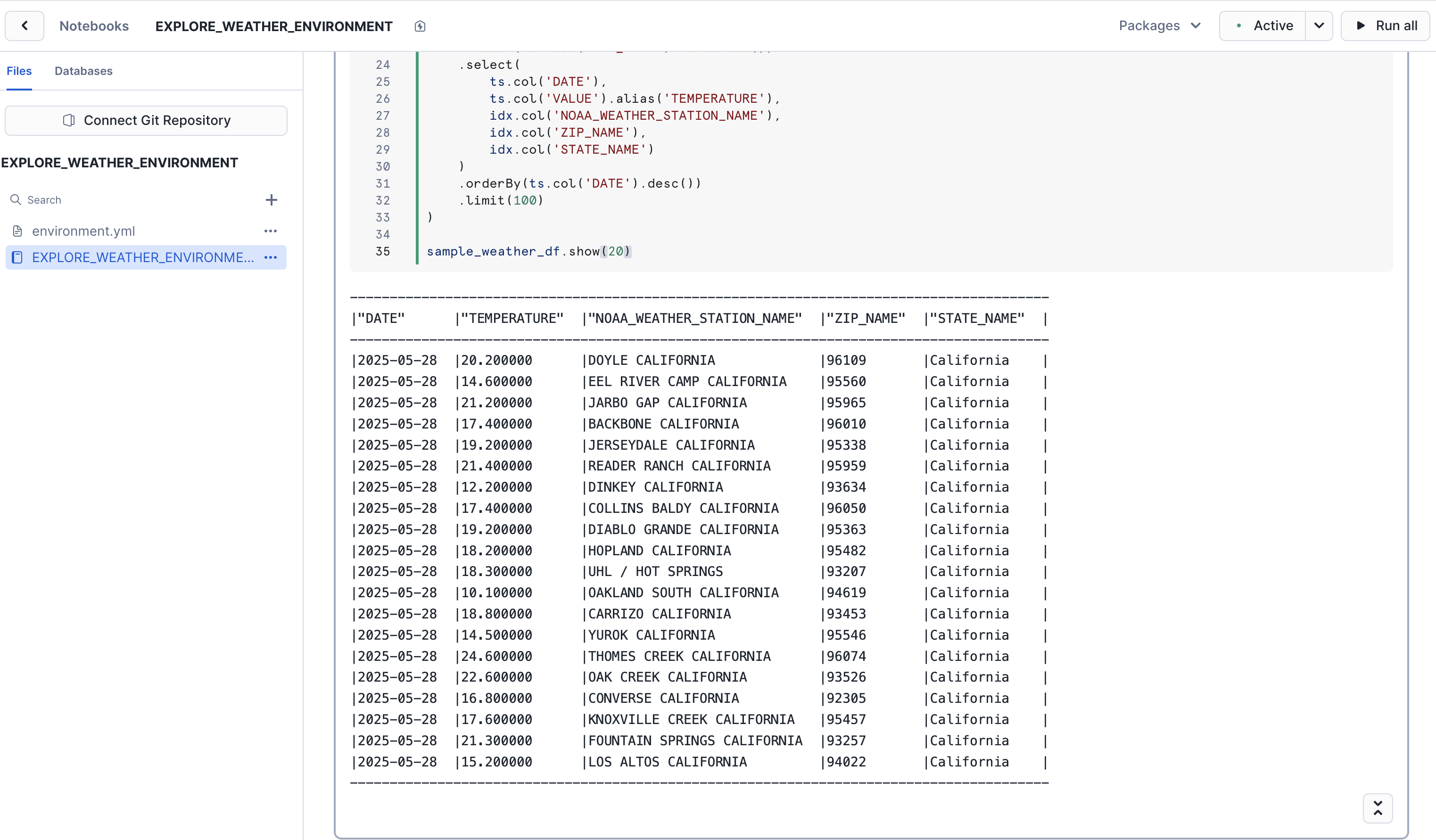Select the EXPLORE_WEATHER_ENVIRONMENT notebook file

(x=142, y=257)
